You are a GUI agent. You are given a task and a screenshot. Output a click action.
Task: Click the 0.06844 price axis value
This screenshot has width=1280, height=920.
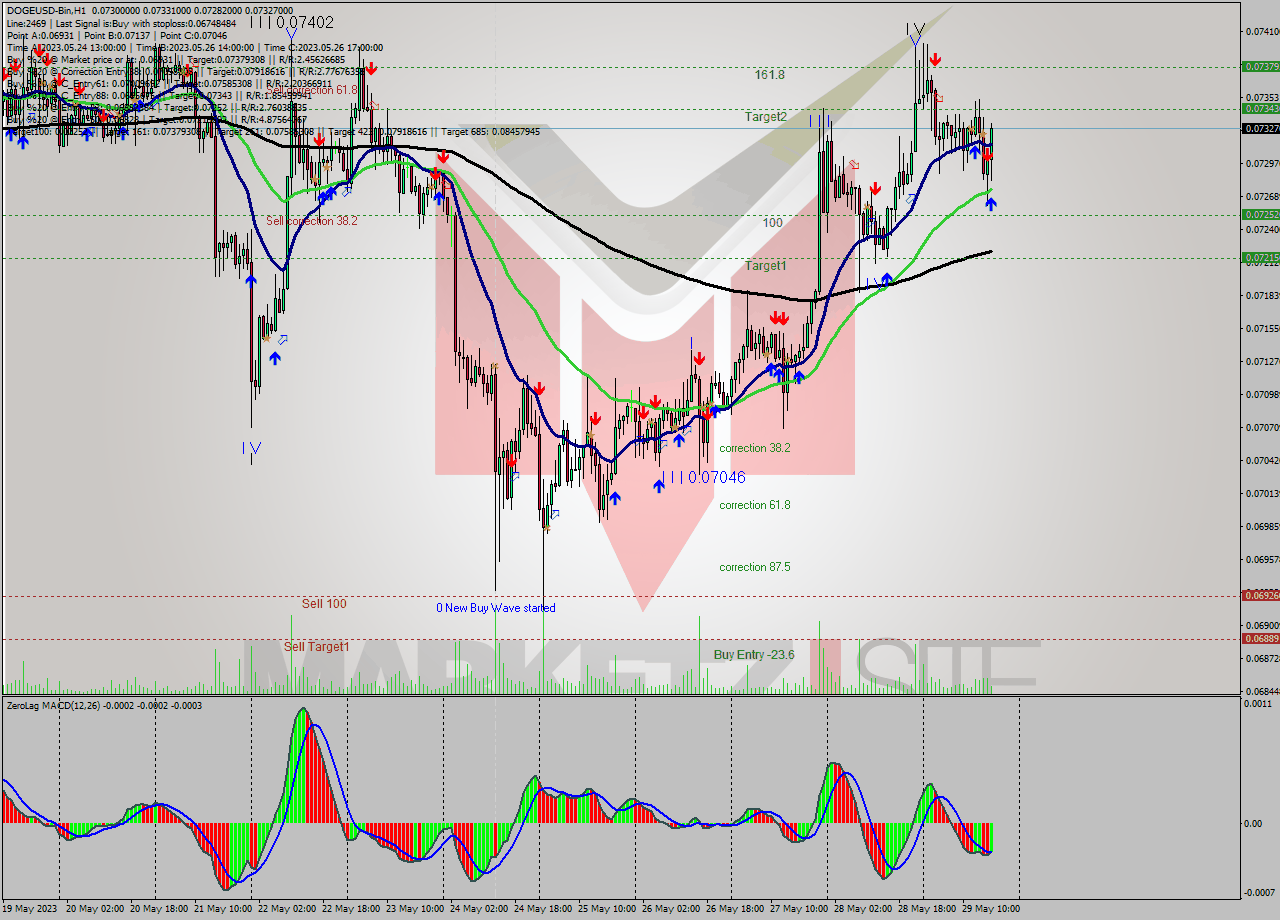pos(1260,691)
